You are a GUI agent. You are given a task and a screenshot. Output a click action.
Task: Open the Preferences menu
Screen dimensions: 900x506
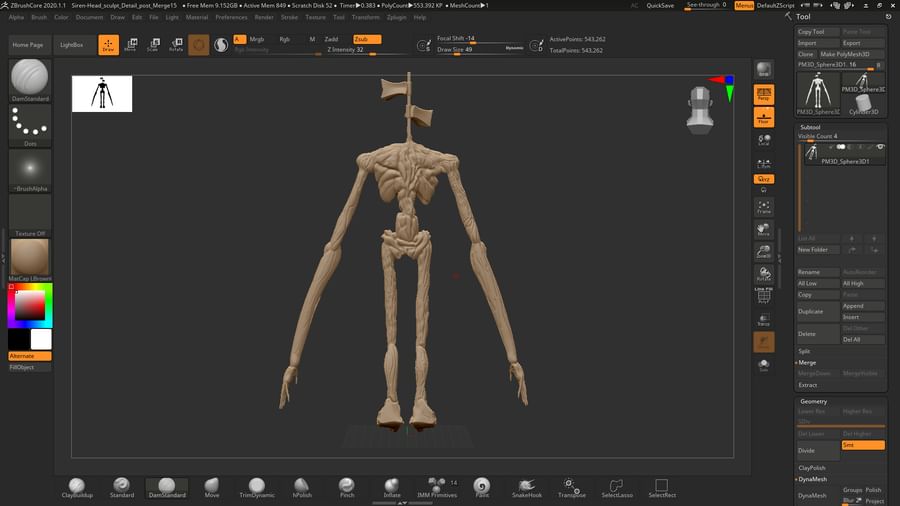tap(231, 17)
